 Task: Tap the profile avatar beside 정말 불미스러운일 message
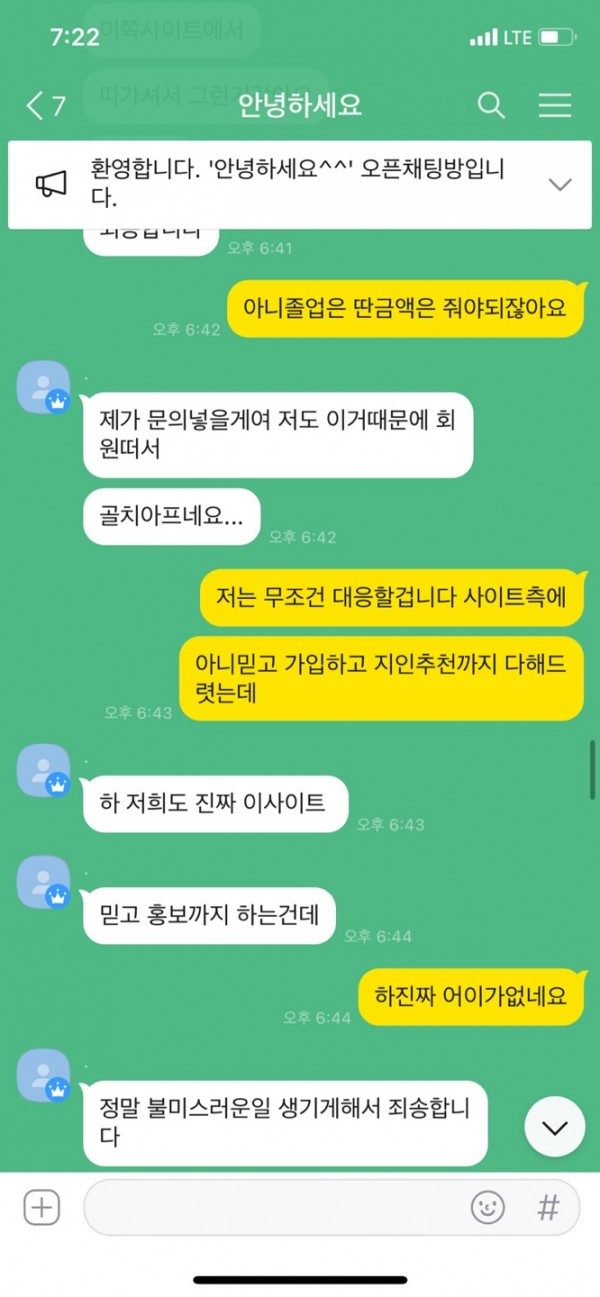tap(43, 1075)
